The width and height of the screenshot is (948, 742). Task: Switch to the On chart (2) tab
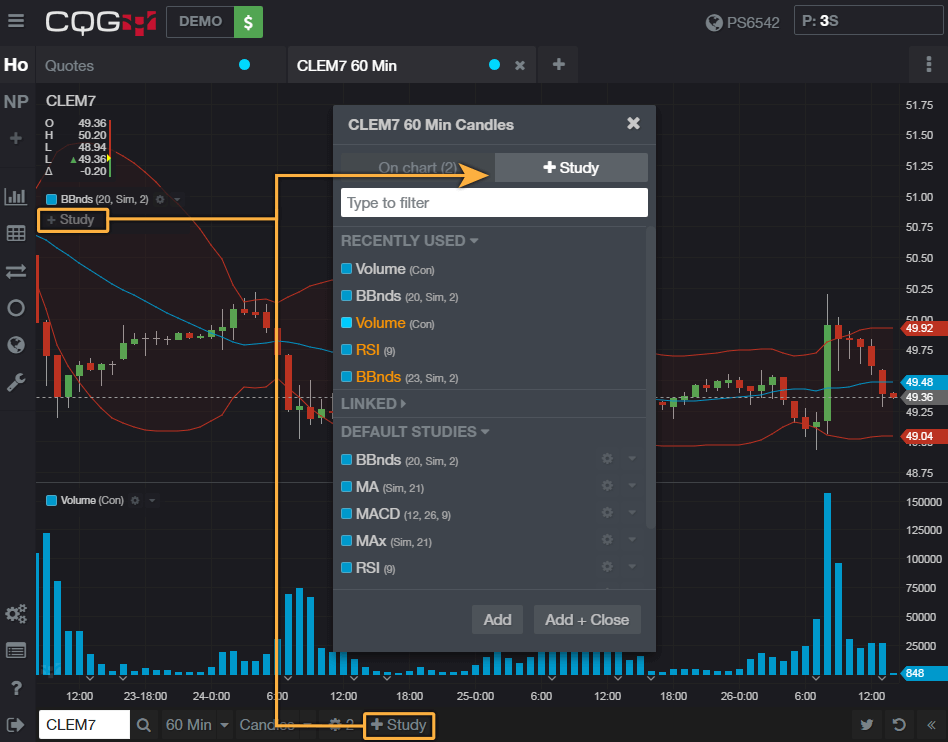pyautogui.click(x=417, y=168)
